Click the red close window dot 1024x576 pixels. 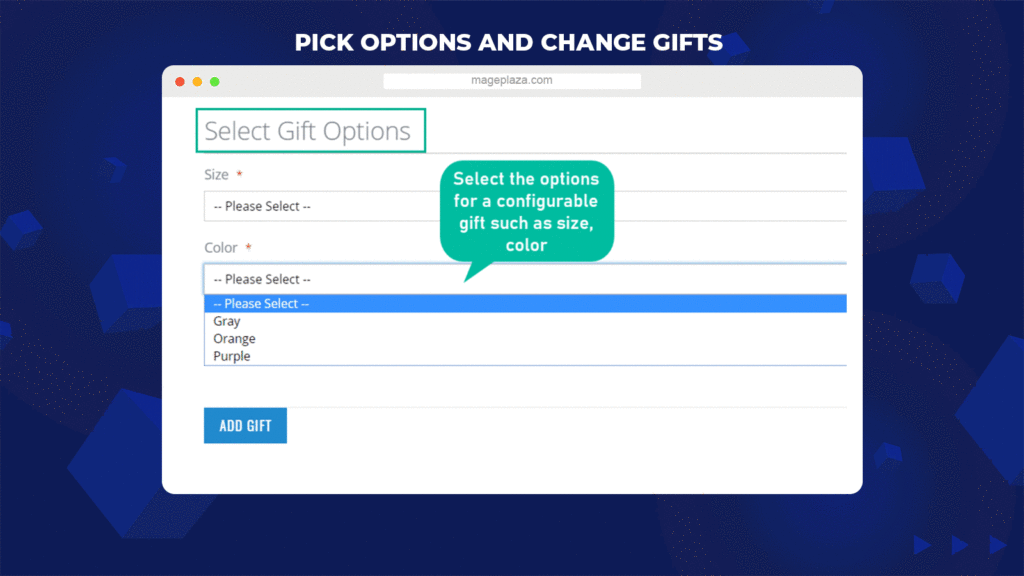pos(180,81)
